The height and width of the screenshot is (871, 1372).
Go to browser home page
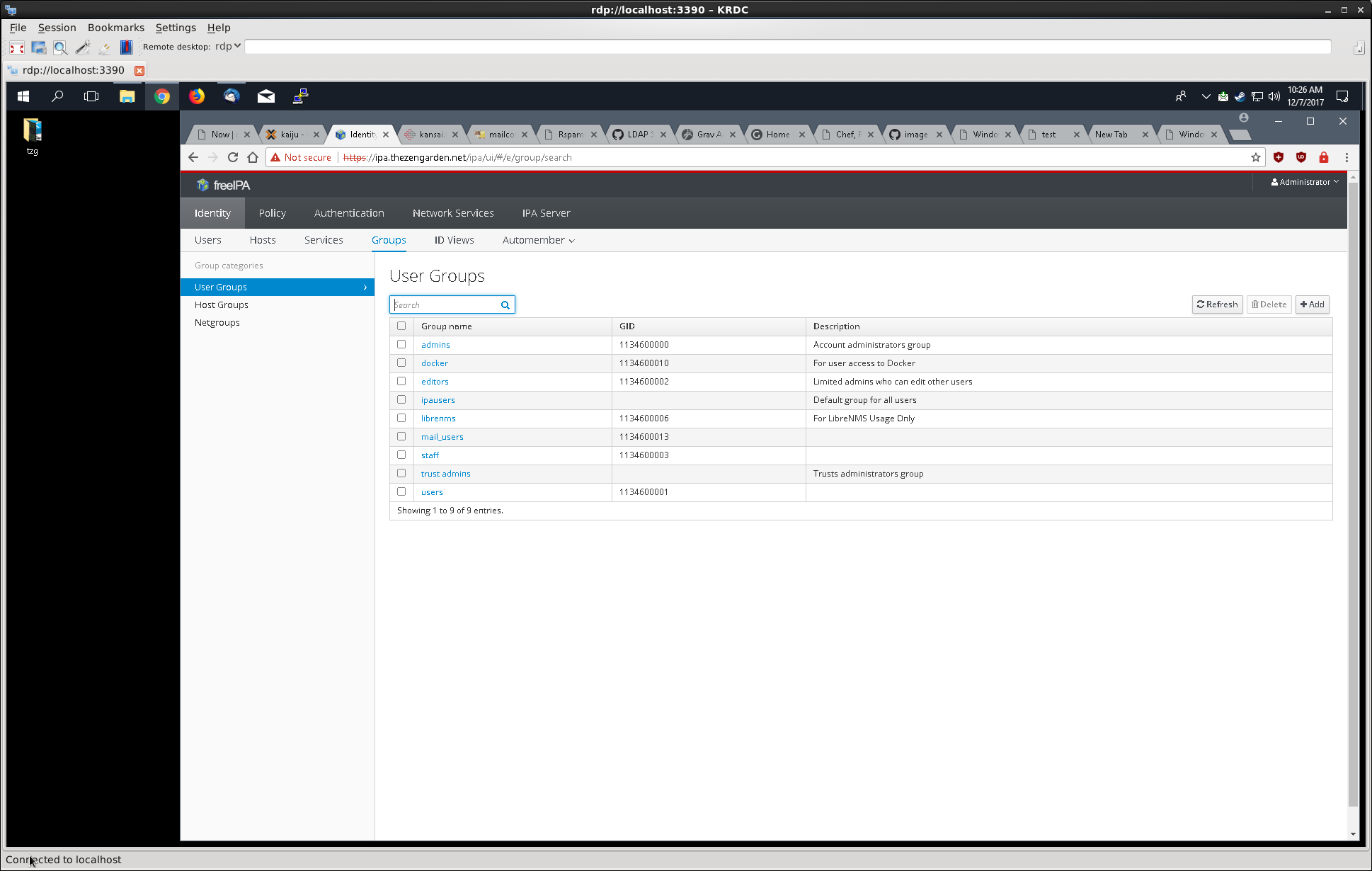[253, 157]
